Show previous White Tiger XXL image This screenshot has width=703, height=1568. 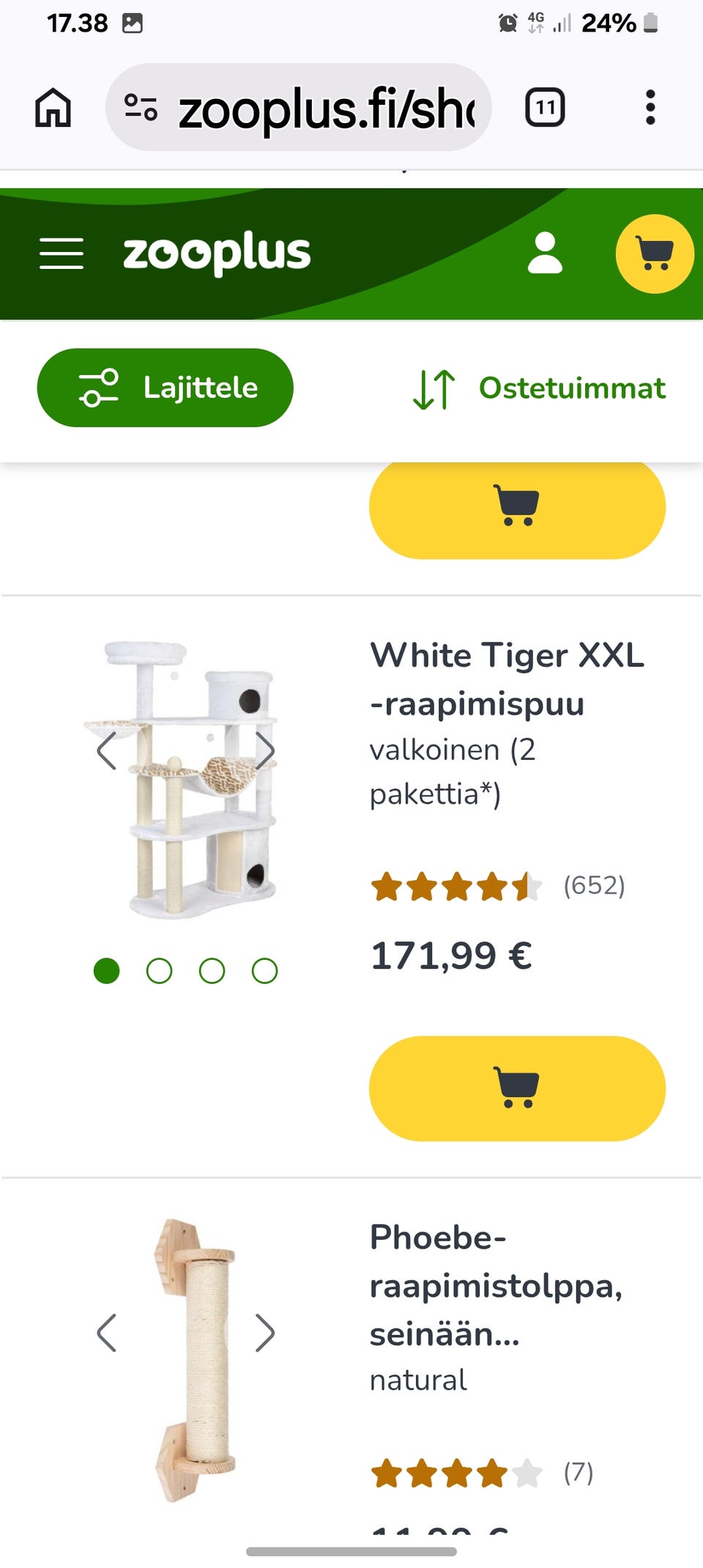(x=107, y=751)
